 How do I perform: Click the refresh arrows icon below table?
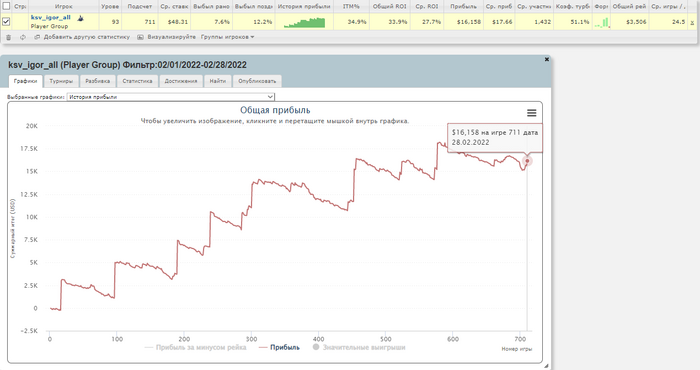(23, 37)
